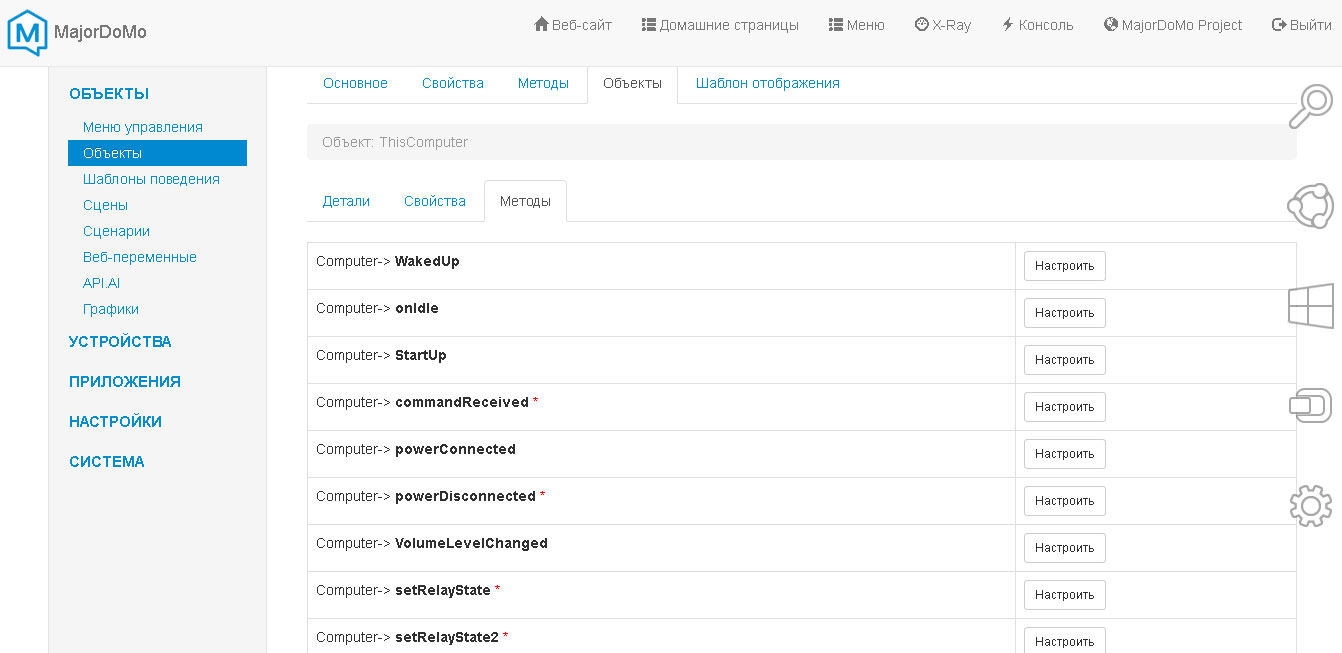Click Настроить for setRelayState2 method
The image size is (1342, 653).
click(1065, 640)
